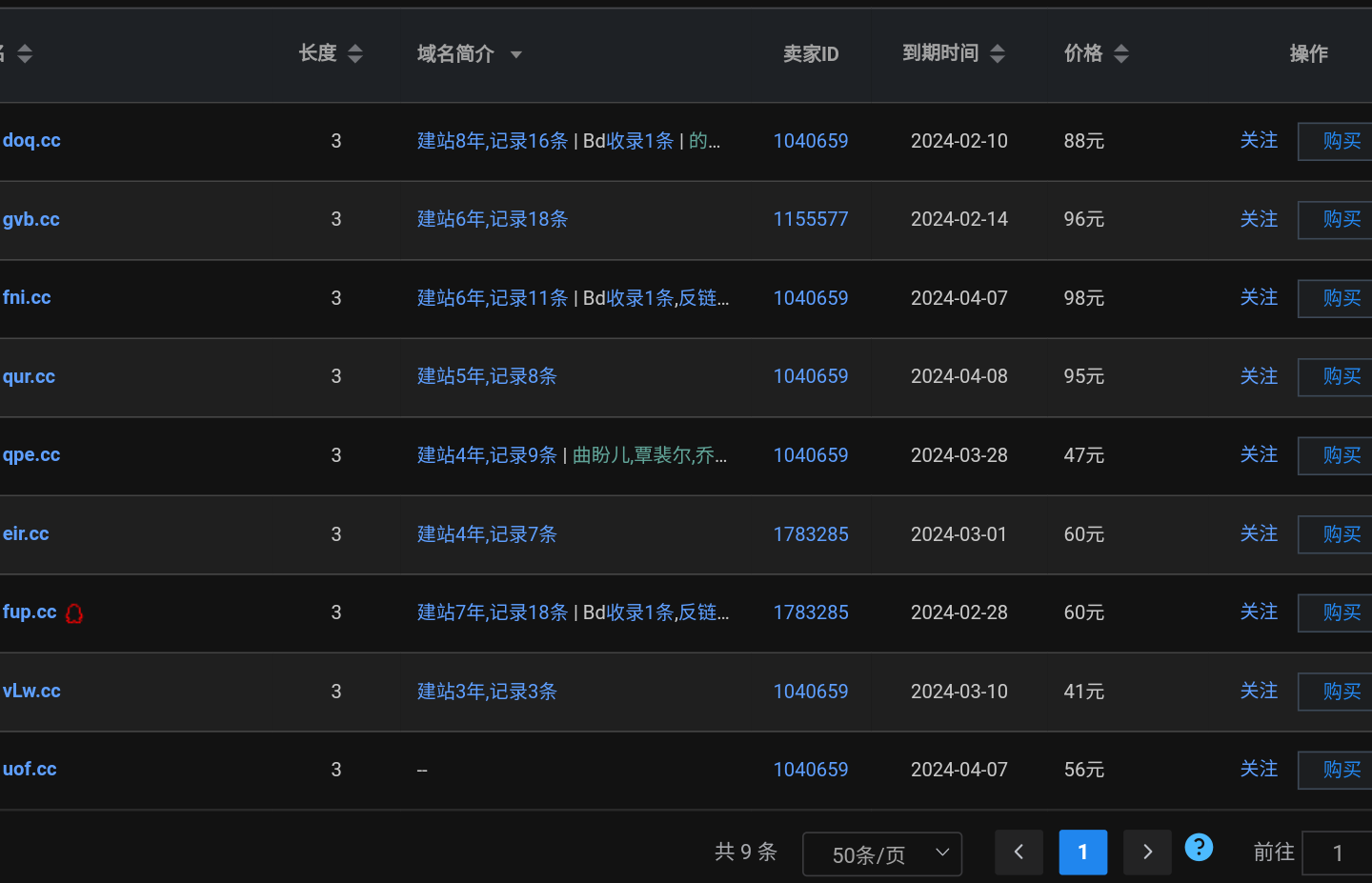This screenshot has width=1372, height=883.
Task: Select the 41元 price cell
Action: click(x=1084, y=692)
